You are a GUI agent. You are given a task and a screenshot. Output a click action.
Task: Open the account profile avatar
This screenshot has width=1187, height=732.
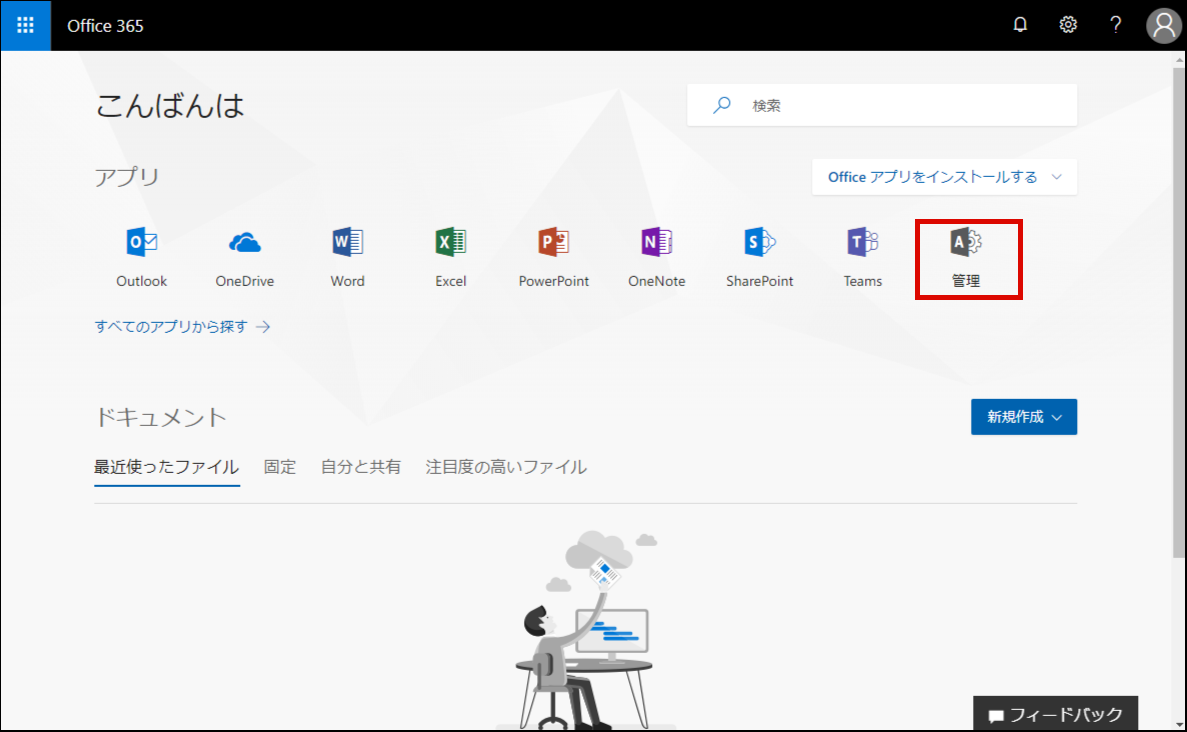coord(1164,26)
